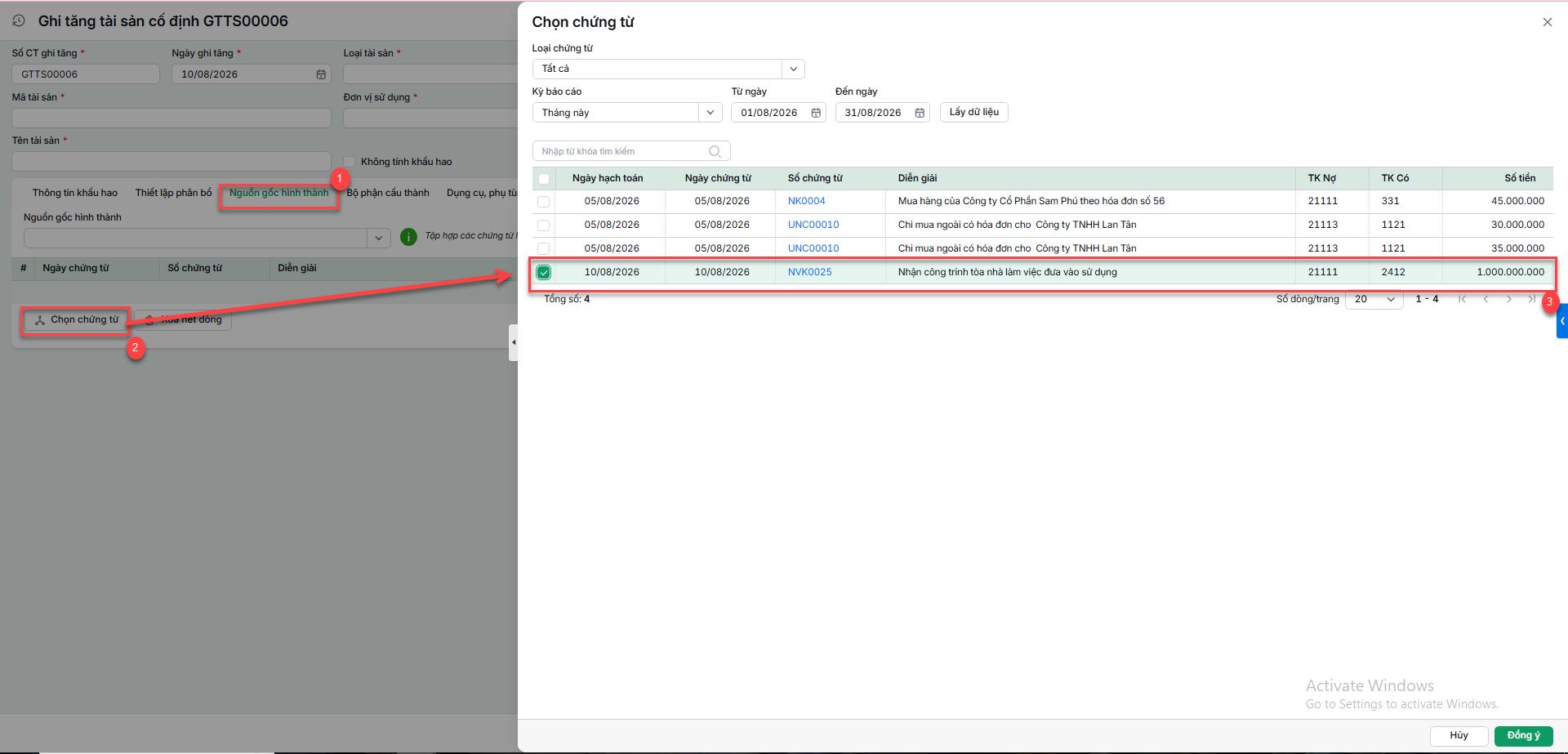This screenshot has height=754, width=1568.
Task: Click the TK Có value 2412
Action: [x=1393, y=272]
